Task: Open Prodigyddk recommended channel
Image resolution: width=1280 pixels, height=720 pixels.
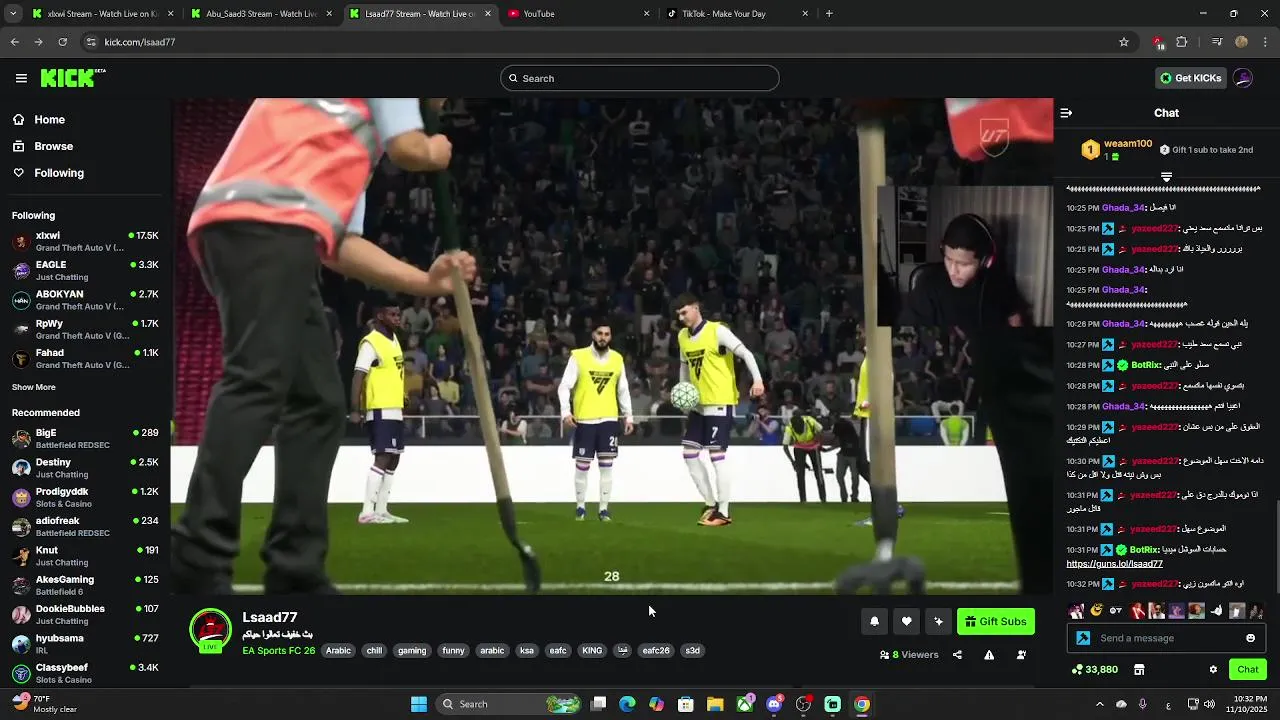Action: (85, 497)
